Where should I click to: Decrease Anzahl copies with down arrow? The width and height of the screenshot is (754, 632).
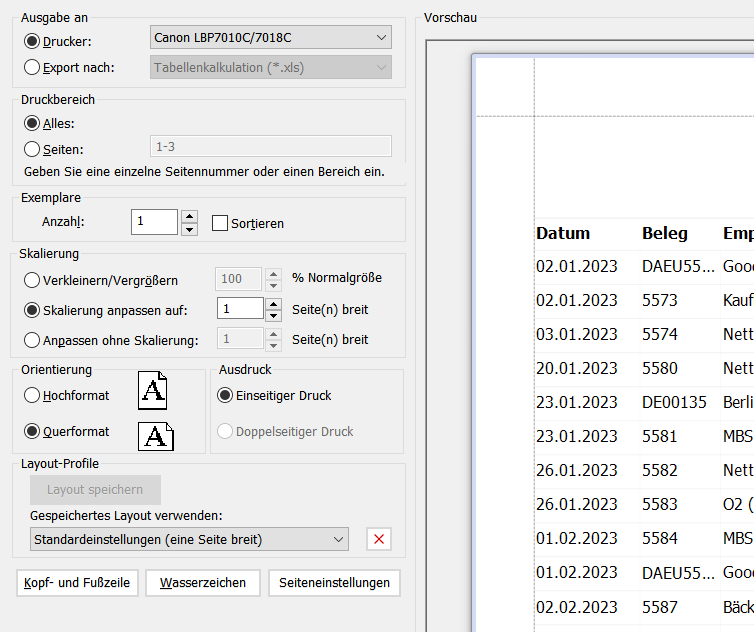click(x=189, y=229)
